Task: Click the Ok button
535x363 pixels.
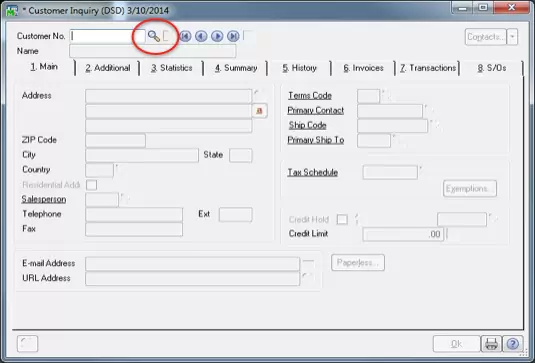Action: pos(457,344)
